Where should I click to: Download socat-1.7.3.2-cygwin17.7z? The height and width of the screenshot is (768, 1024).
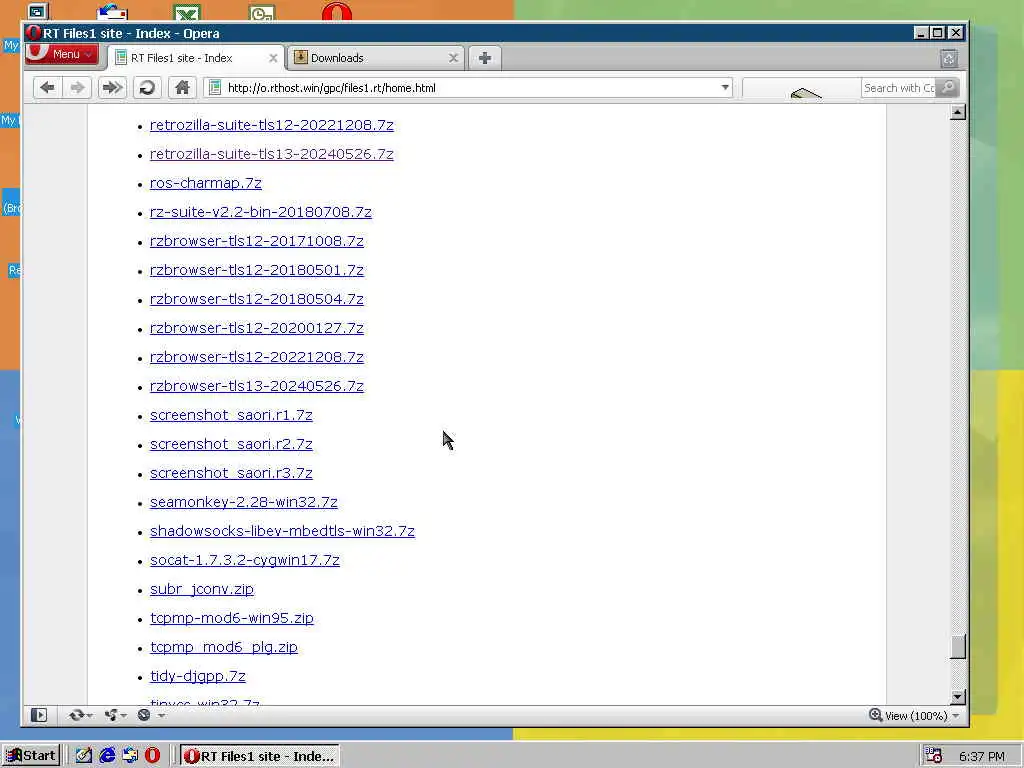(x=245, y=560)
